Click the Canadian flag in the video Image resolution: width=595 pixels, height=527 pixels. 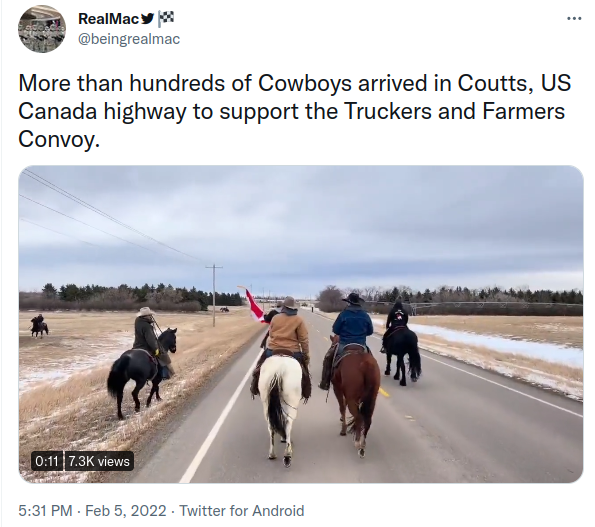[255, 304]
